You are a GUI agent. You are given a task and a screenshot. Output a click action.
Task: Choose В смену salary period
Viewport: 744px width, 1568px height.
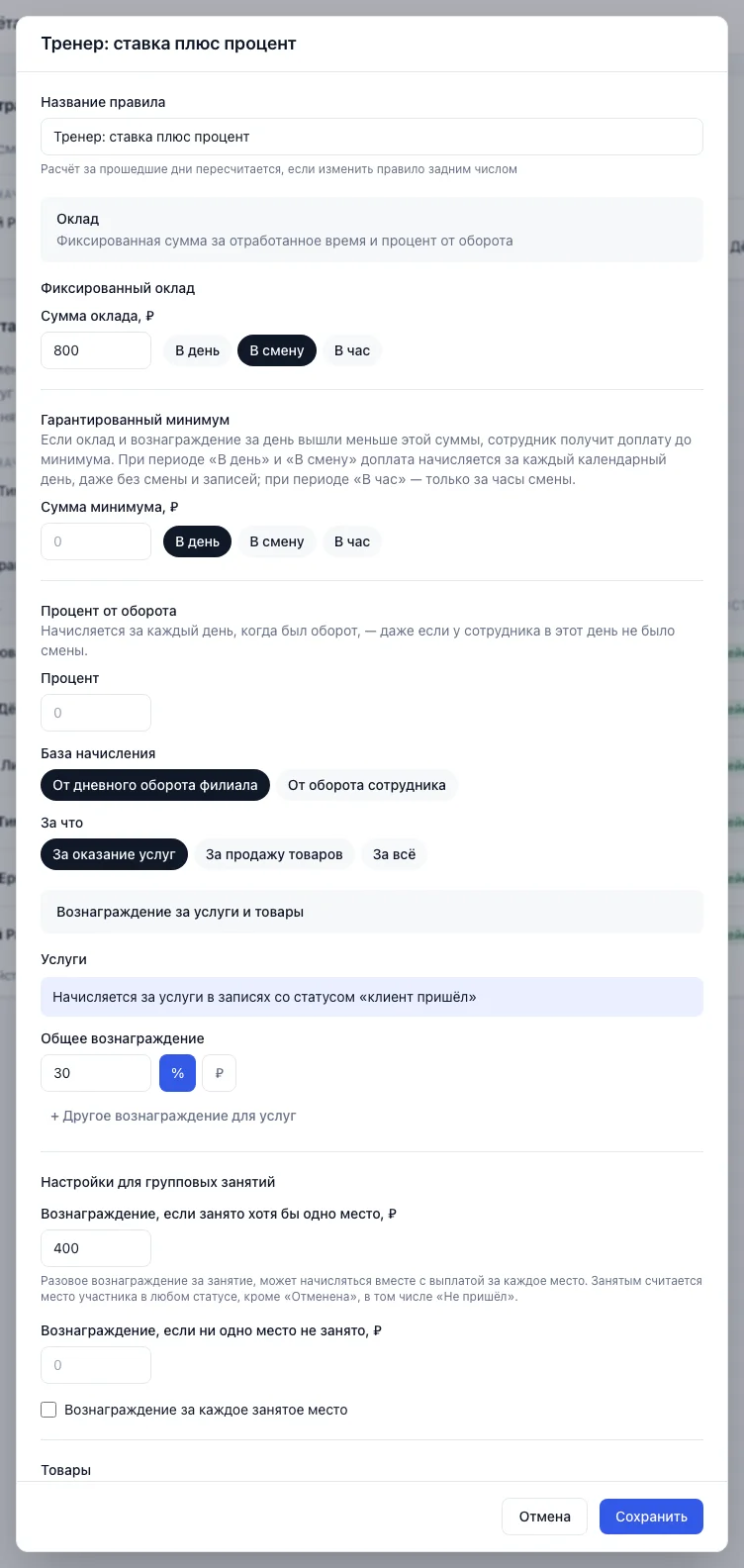(x=277, y=350)
